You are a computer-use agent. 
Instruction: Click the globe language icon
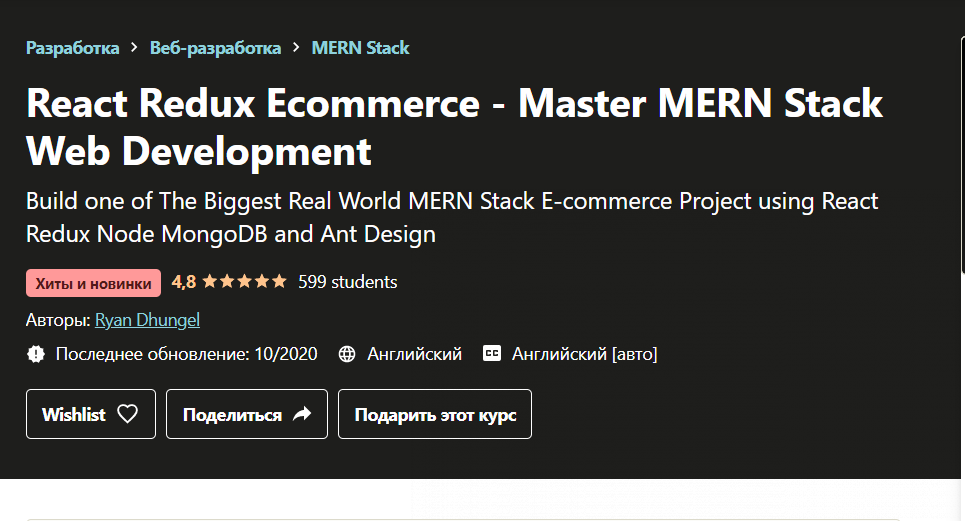click(347, 353)
